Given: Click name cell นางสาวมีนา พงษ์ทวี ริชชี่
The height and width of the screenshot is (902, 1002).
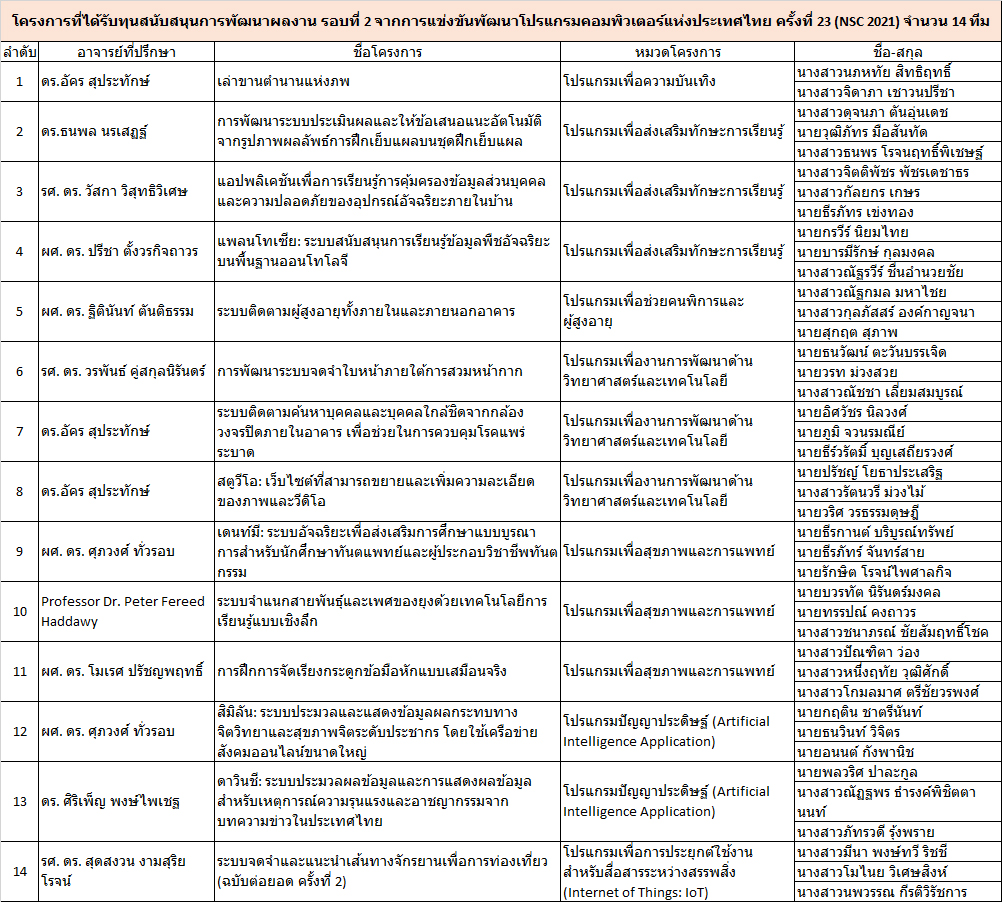Looking at the screenshot, I should click(x=896, y=851).
